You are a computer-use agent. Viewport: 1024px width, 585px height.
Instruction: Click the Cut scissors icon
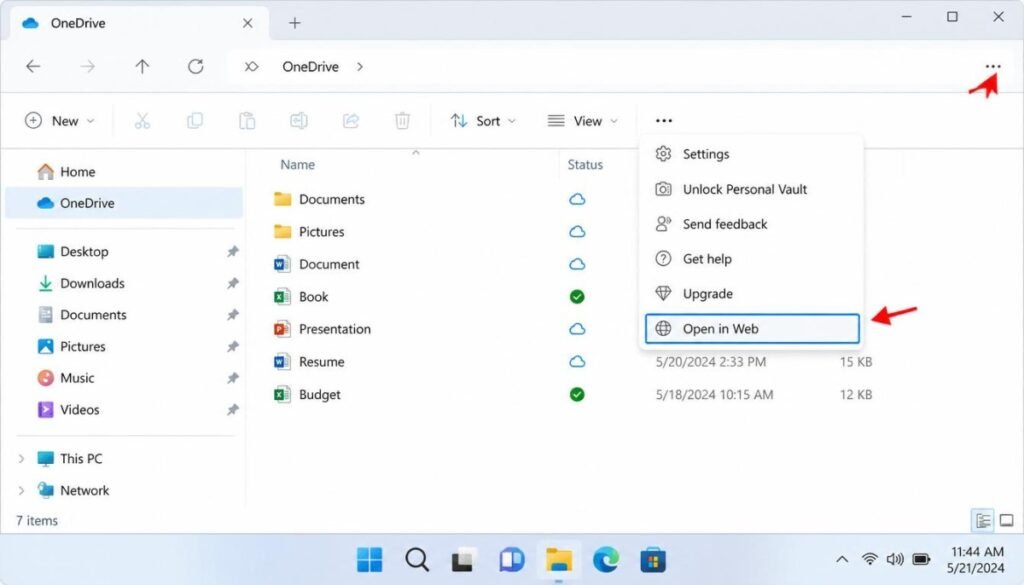pyautogui.click(x=142, y=121)
